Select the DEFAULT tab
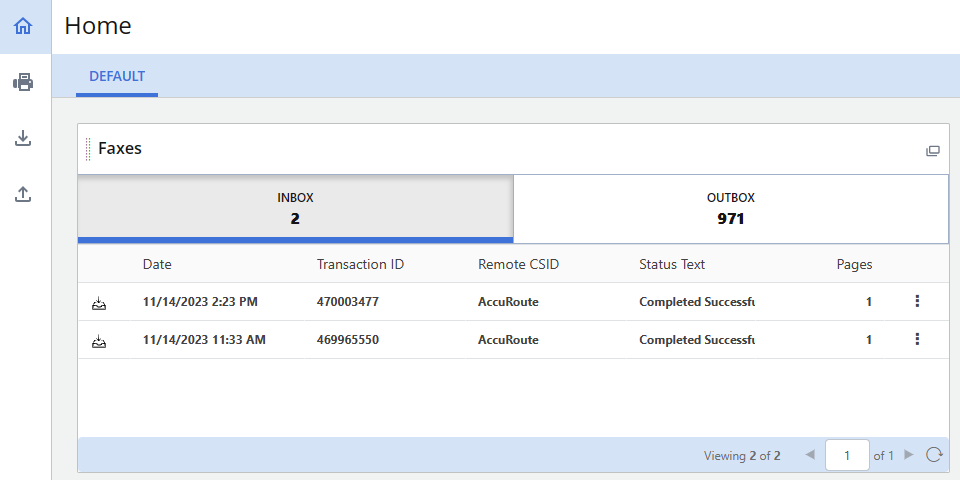The height and width of the screenshot is (480, 960). [x=117, y=77]
